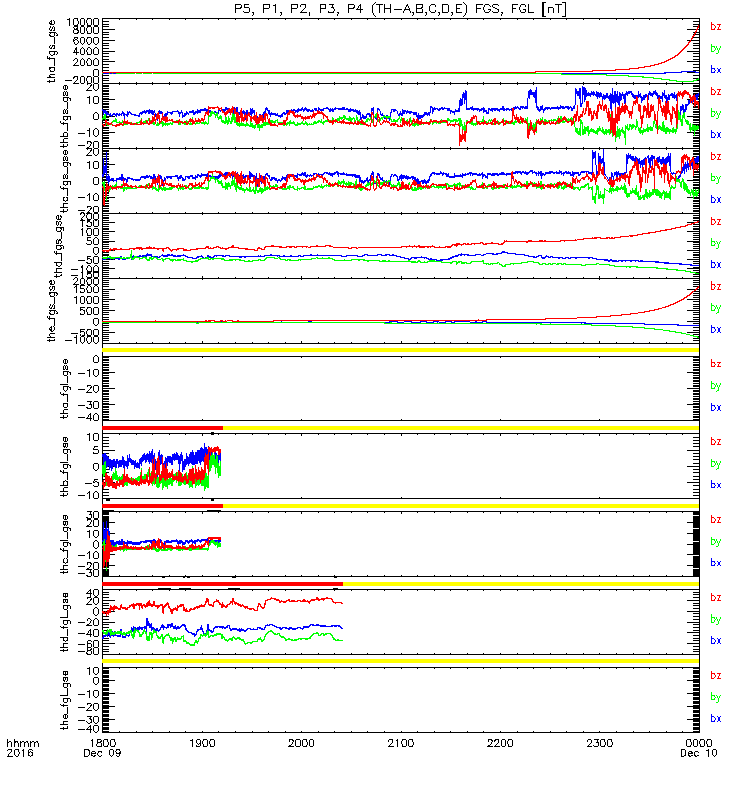Select the 'the_fgs_gse' y-axis label
750x800 pixels.
click(52, 311)
